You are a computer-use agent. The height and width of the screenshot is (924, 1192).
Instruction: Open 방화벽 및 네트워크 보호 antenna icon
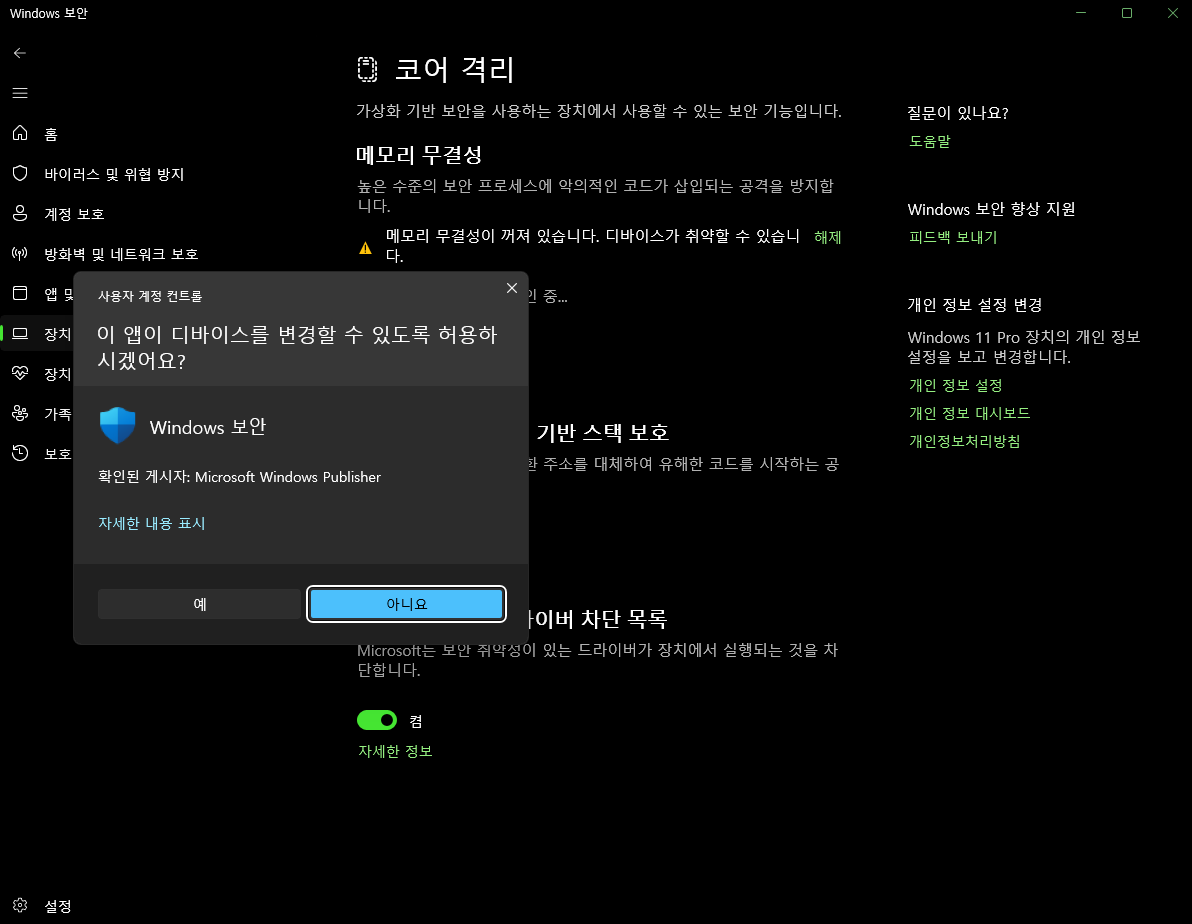click(x=20, y=253)
